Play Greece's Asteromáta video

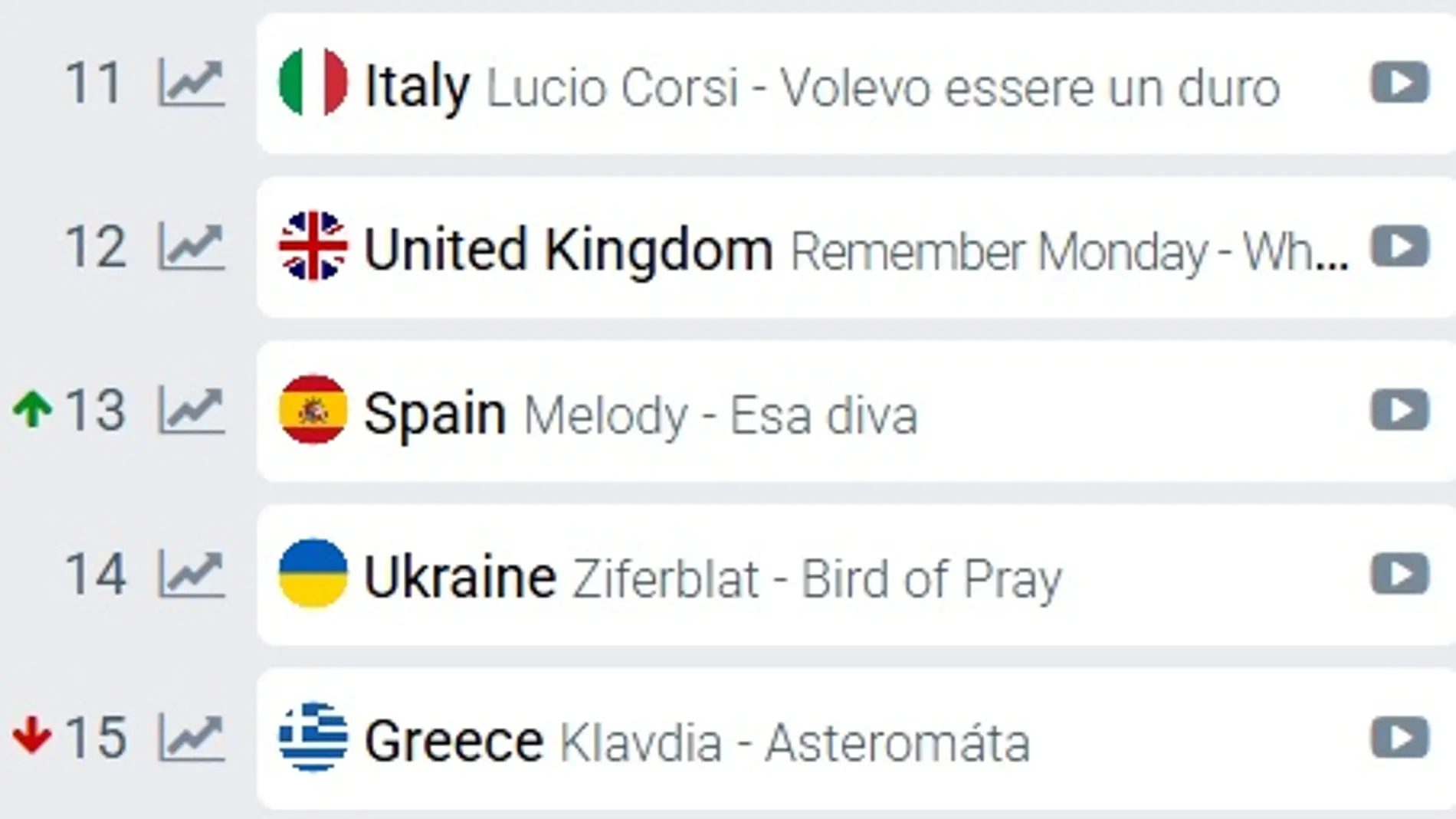tap(1399, 739)
